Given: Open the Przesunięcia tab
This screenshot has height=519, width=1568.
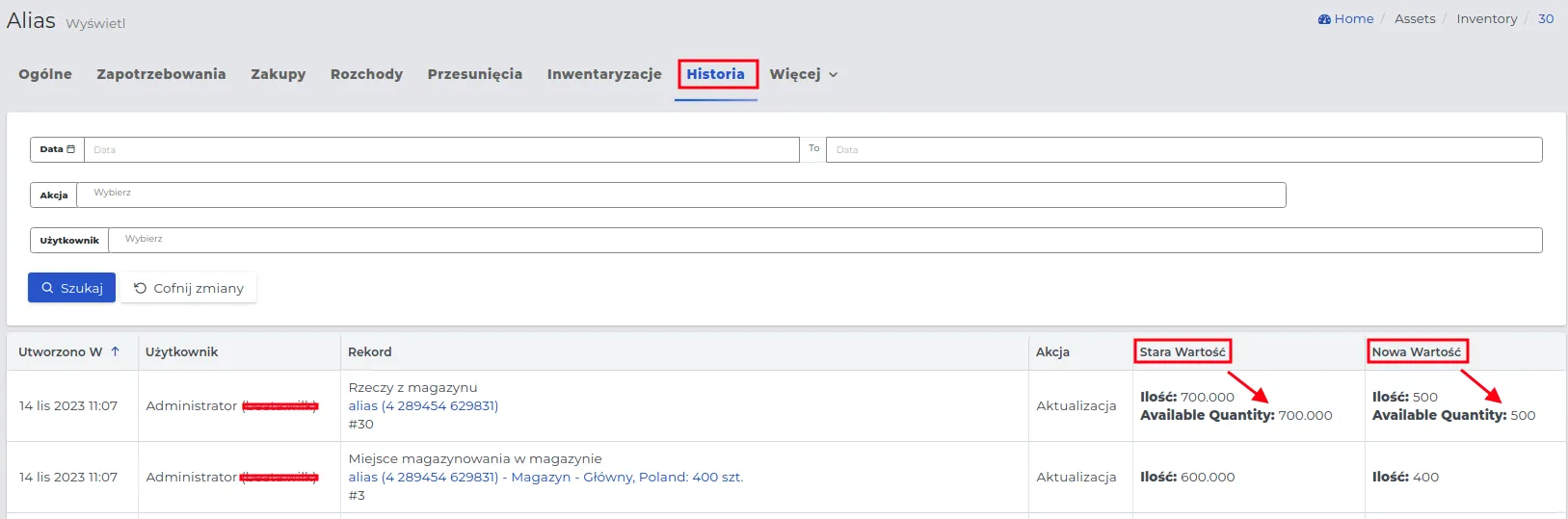Looking at the screenshot, I should point(474,74).
